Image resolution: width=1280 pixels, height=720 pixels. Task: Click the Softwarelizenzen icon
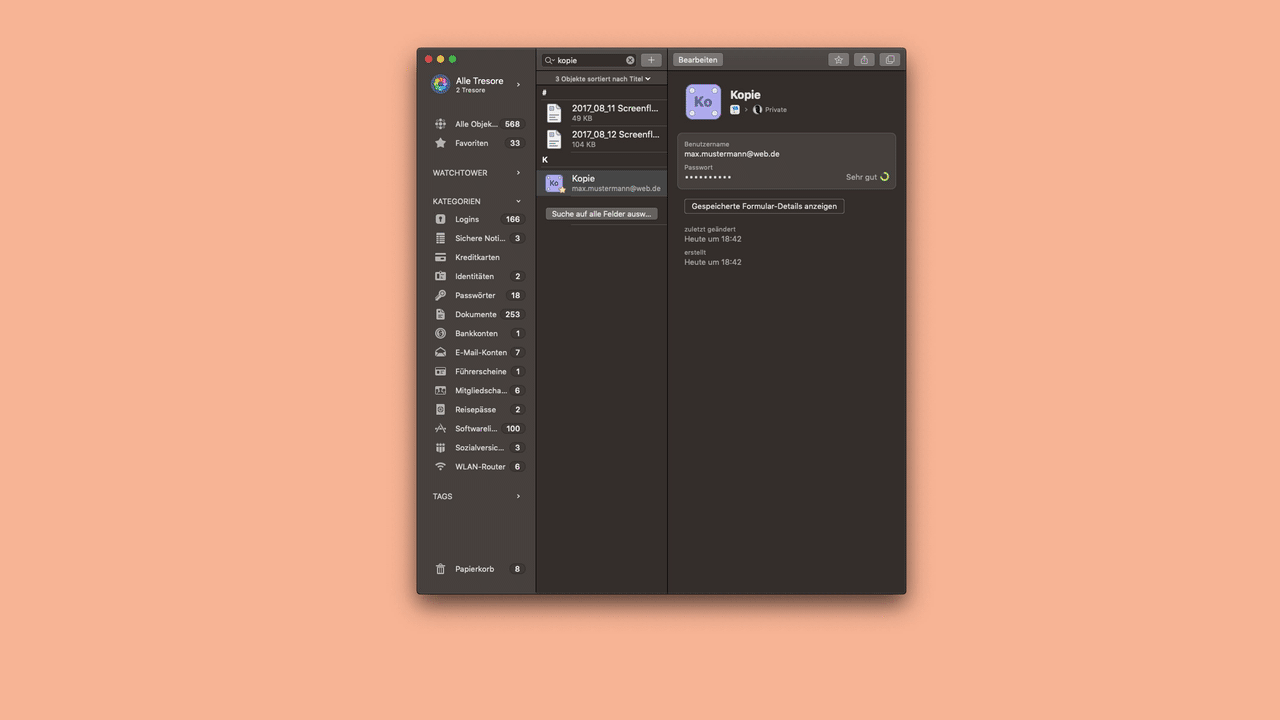click(440, 428)
